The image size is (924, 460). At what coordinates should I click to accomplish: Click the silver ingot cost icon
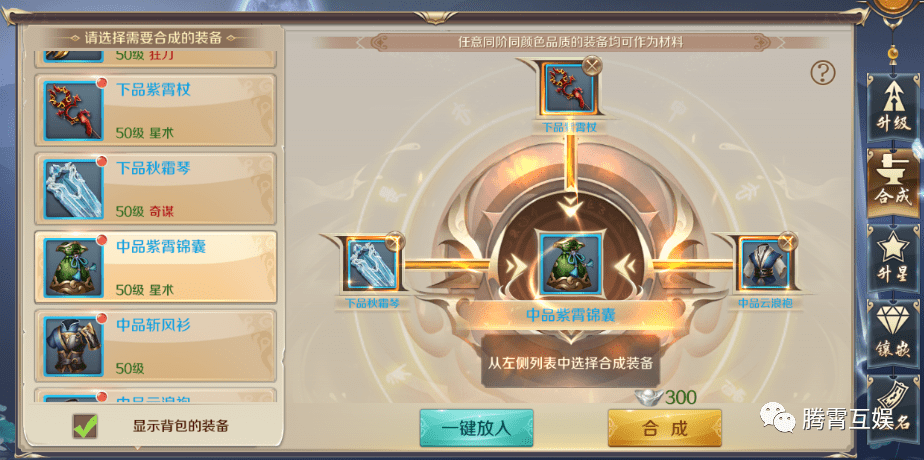click(x=649, y=398)
